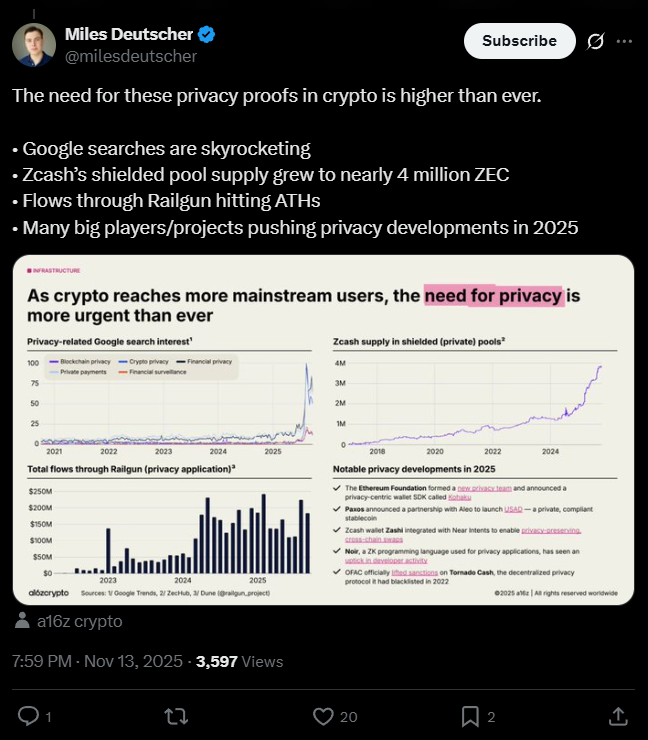Open the three-dot more options menu
Viewport: 648px width, 740px height.
[x=624, y=41]
